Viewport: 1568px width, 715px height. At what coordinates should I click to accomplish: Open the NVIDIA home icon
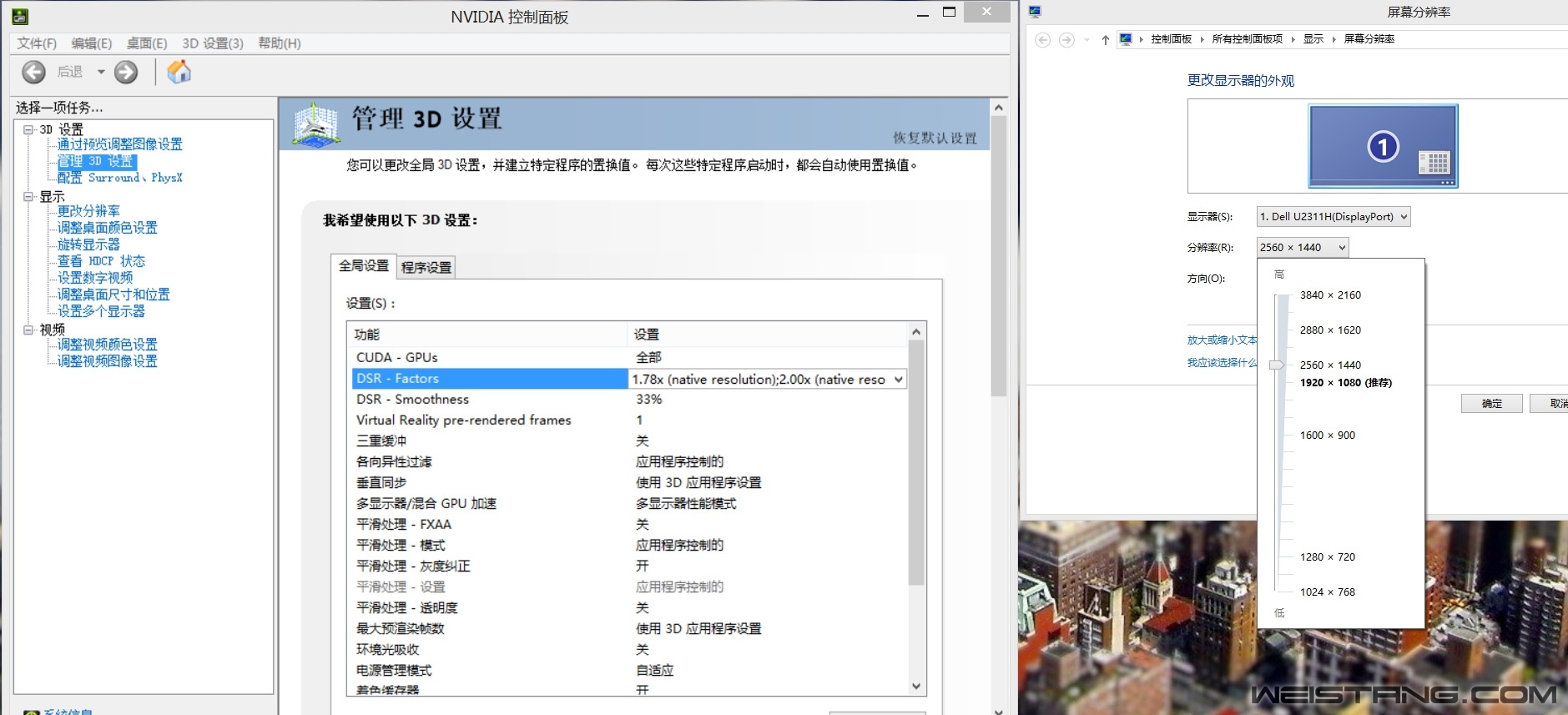click(179, 73)
